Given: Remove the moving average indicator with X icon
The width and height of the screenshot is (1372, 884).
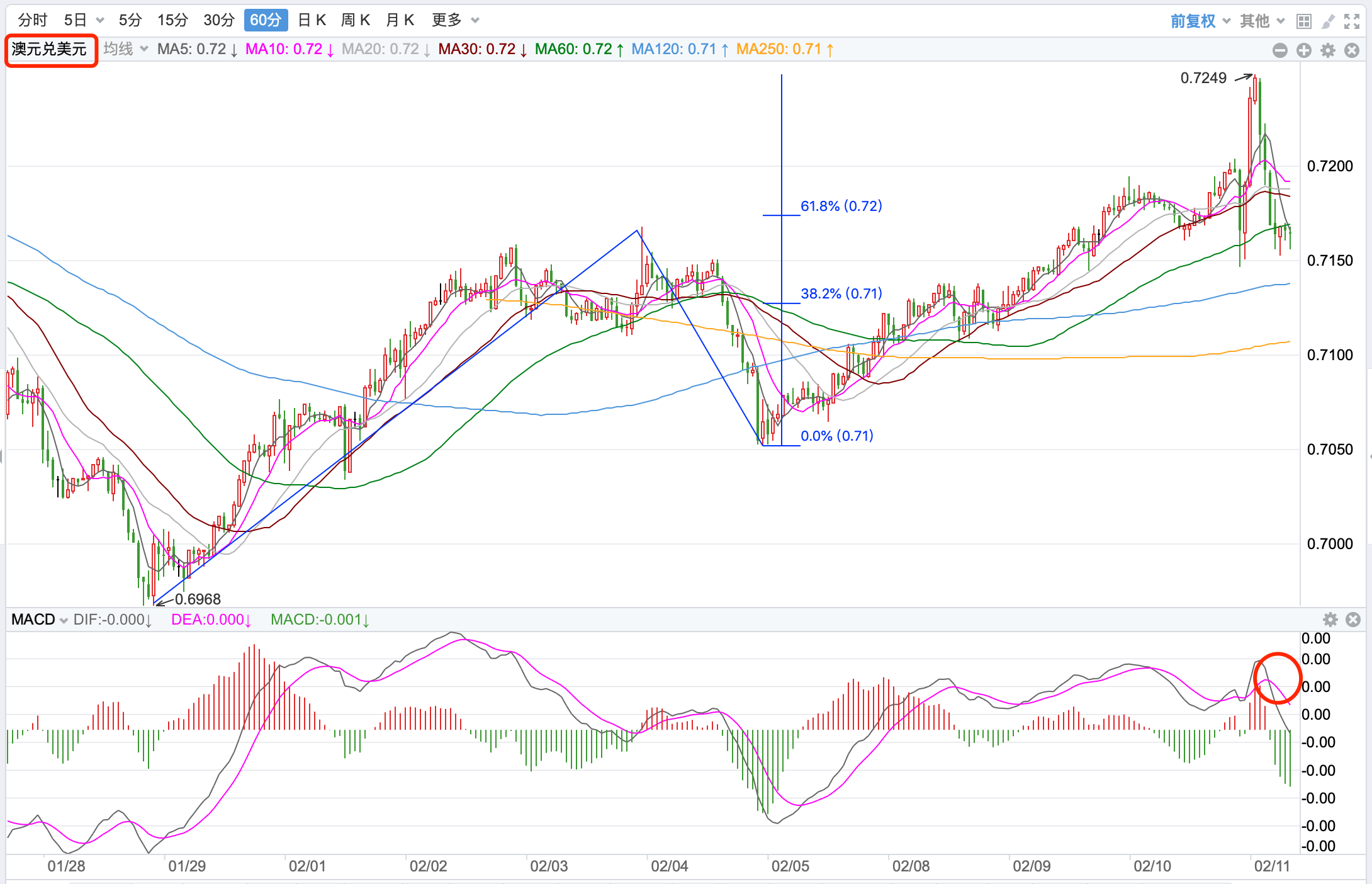Looking at the screenshot, I should pyautogui.click(x=1351, y=50).
